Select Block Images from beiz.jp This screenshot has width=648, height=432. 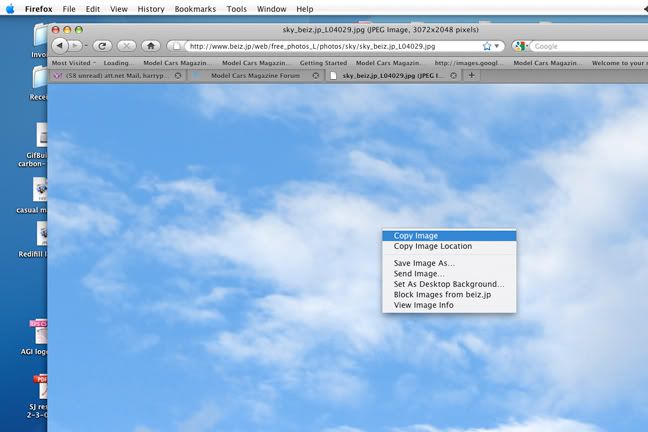[449, 295]
